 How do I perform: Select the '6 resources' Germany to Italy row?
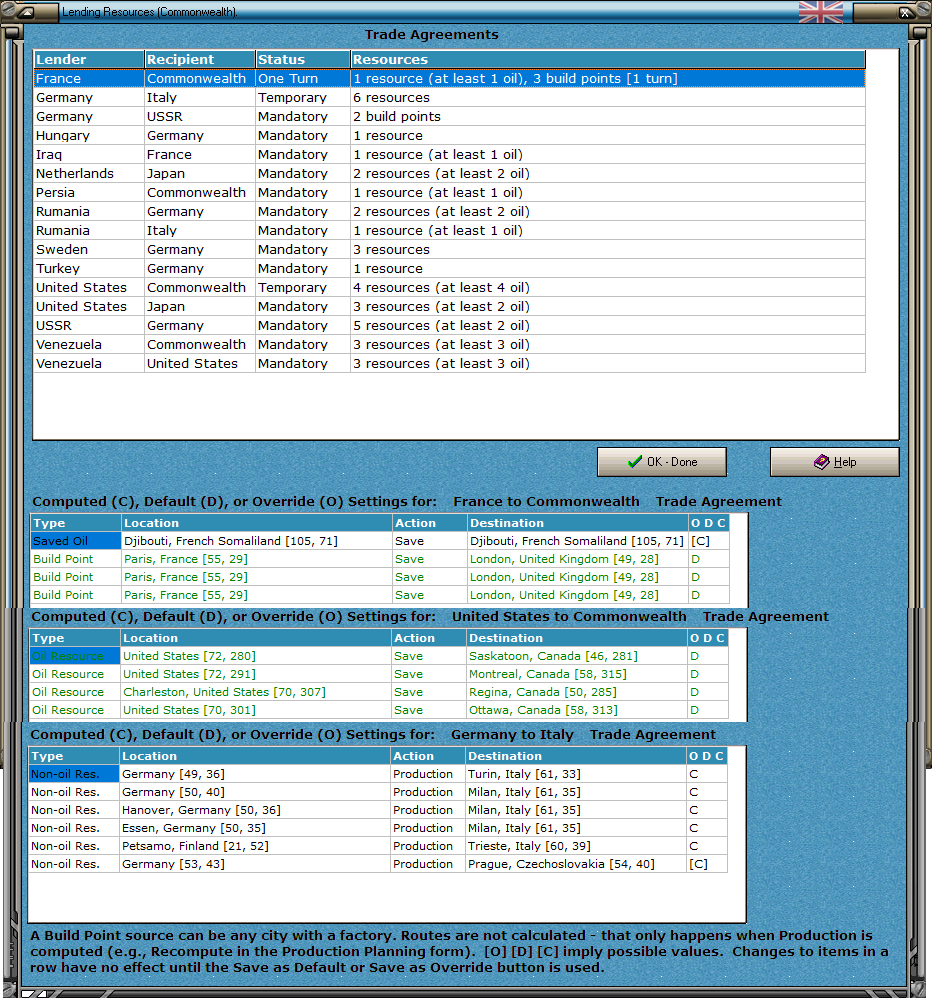tap(449, 97)
